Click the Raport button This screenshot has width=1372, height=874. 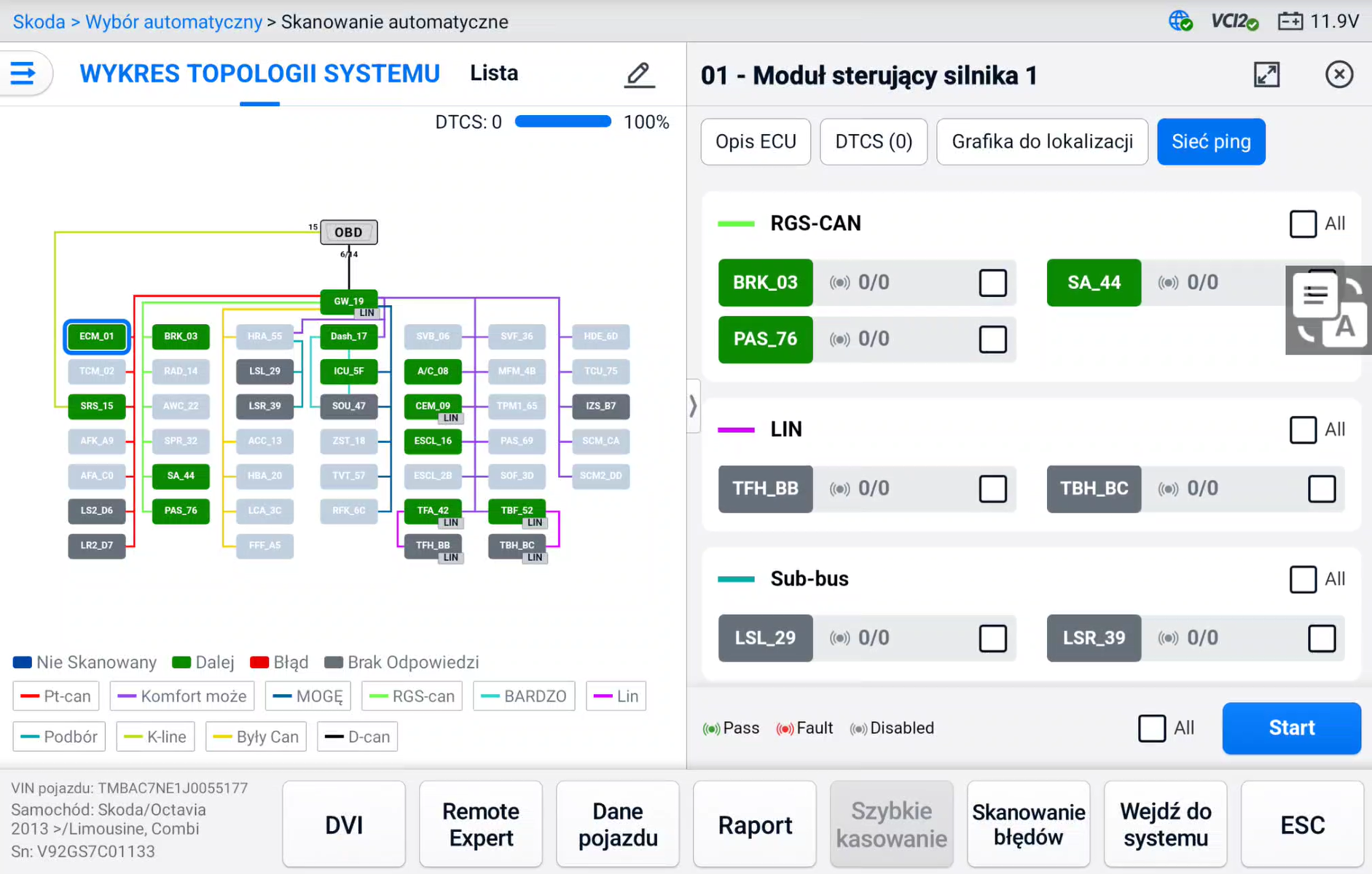755,824
